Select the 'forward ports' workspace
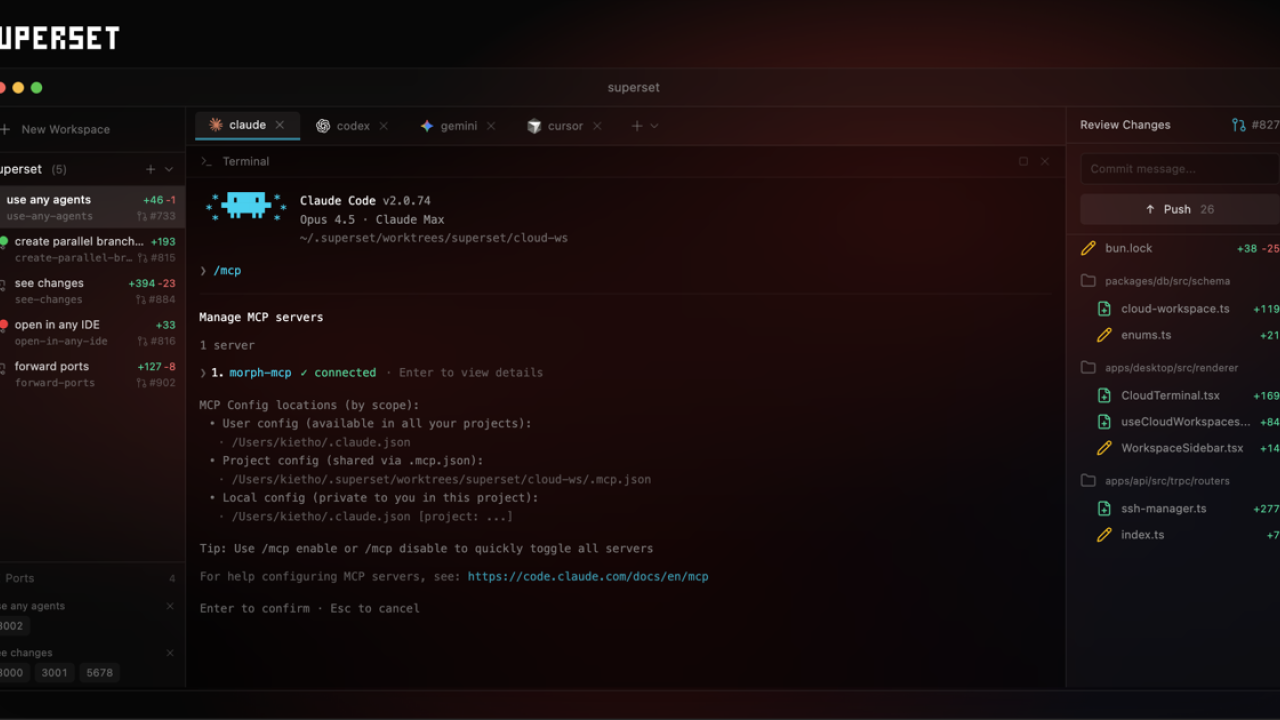The image size is (1280, 720). 92,374
